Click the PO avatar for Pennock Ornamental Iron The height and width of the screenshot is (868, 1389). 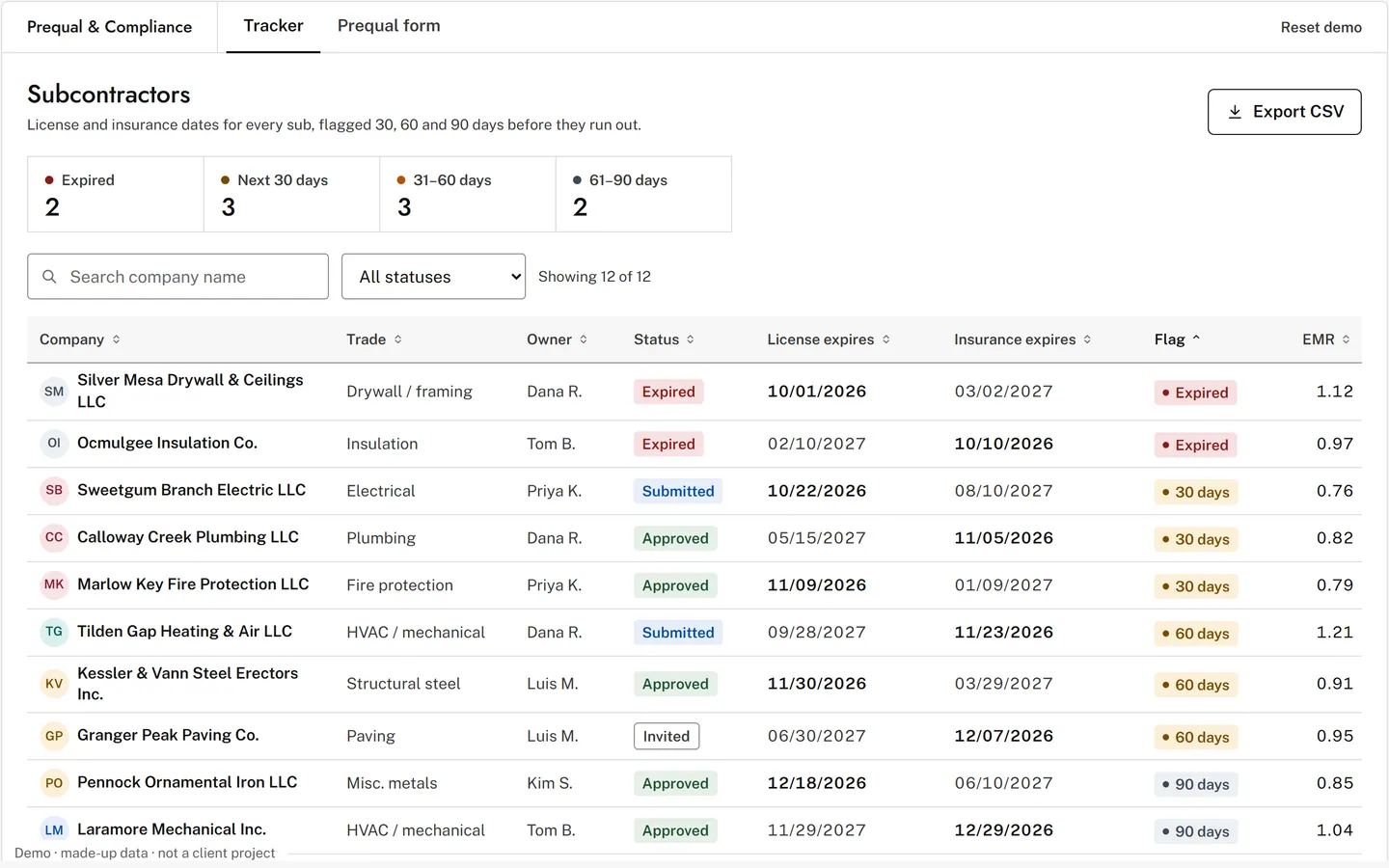pos(54,784)
